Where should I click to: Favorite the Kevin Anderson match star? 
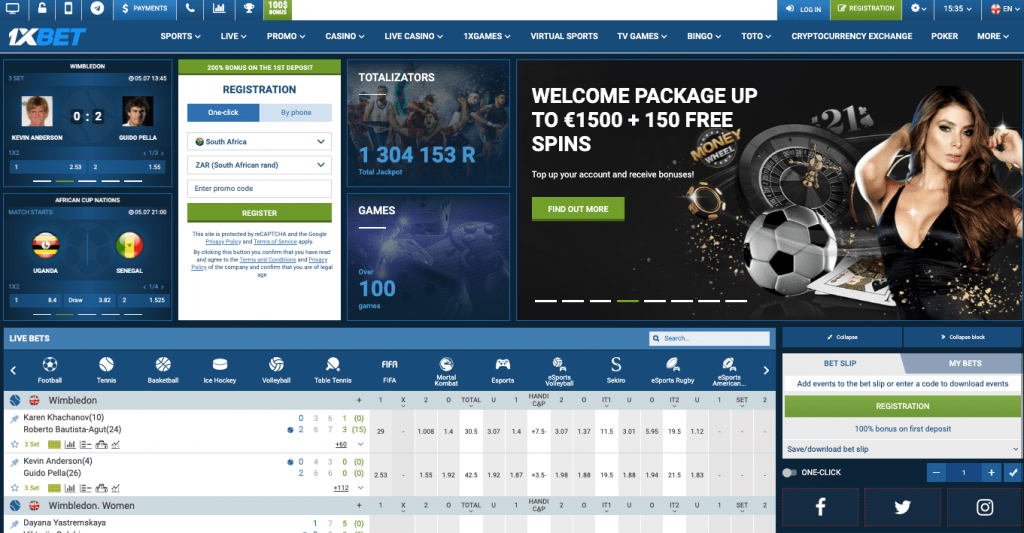click(x=14, y=488)
